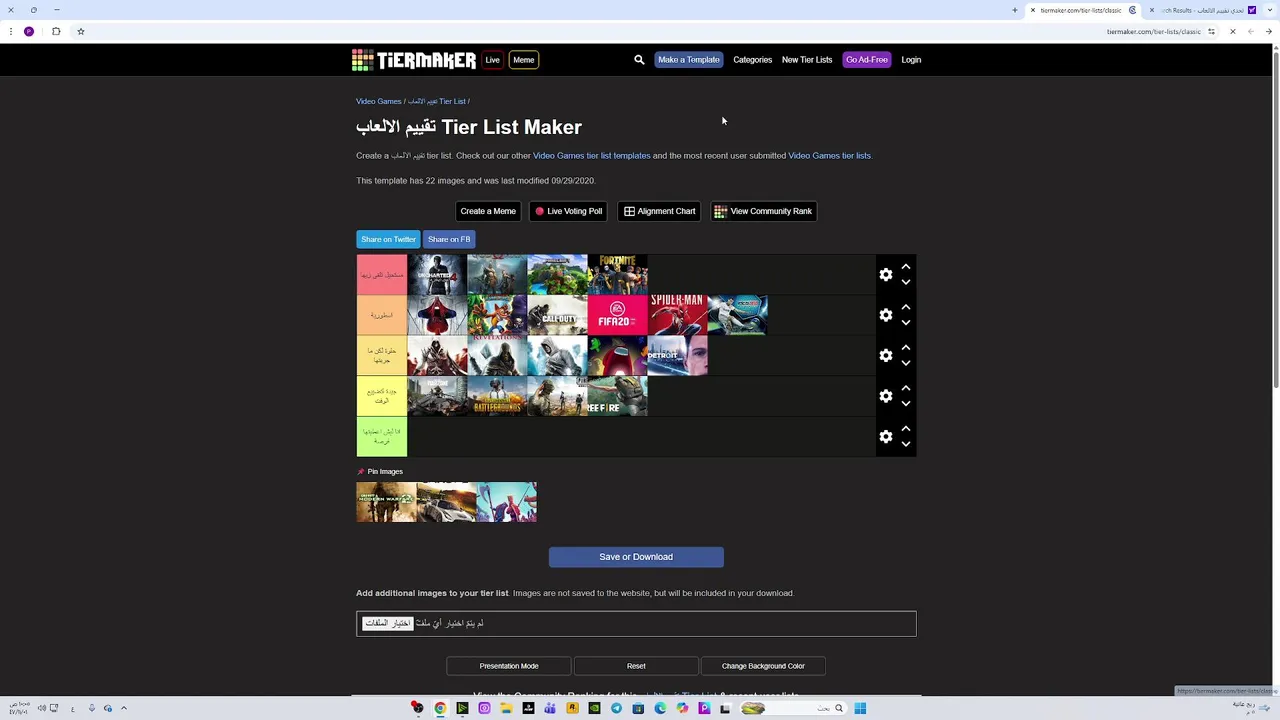Screen dimensions: 1280x720
Task: Click the Reset button
Action: (636, 666)
